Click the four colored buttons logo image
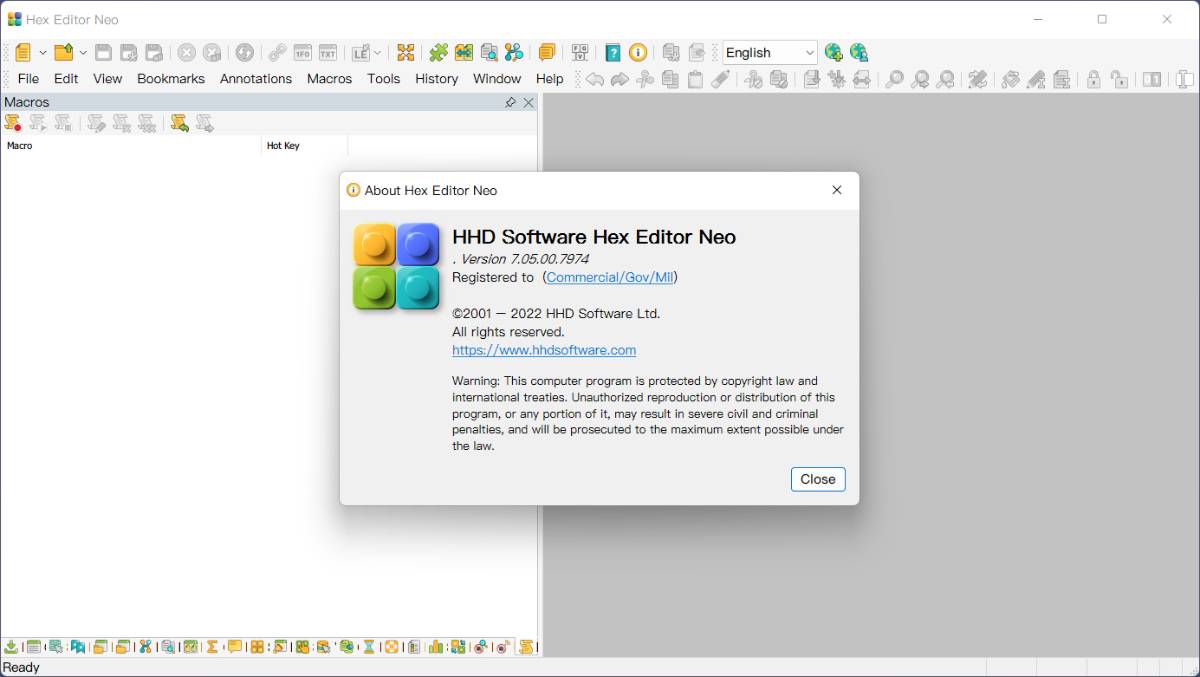This screenshot has height=677, width=1200. click(397, 266)
